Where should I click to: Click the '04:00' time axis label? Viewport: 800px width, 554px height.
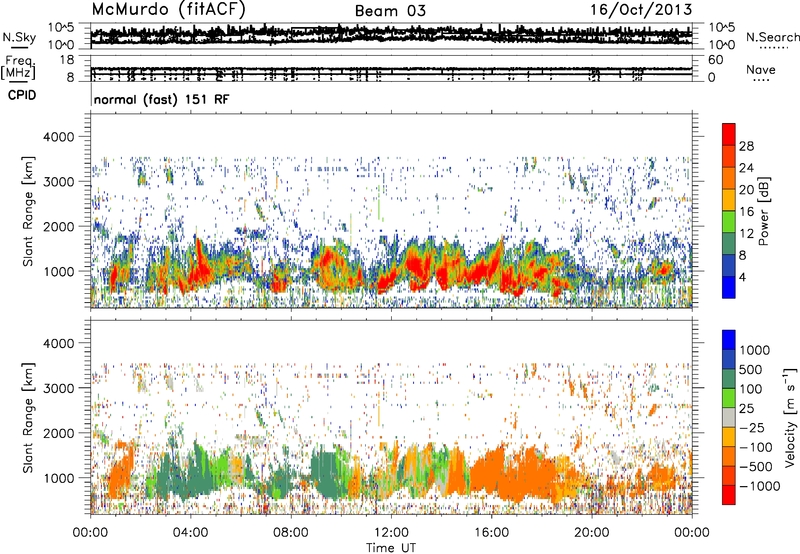190,532
